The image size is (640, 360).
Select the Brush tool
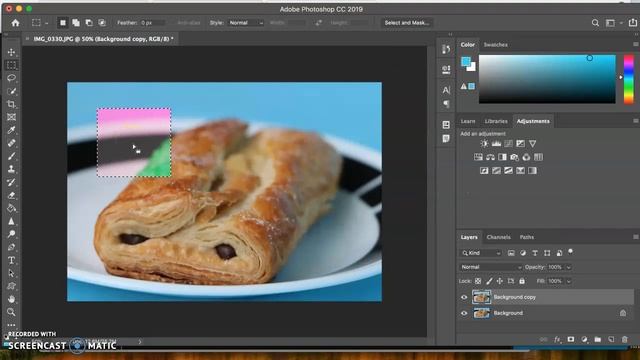pos(11,156)
